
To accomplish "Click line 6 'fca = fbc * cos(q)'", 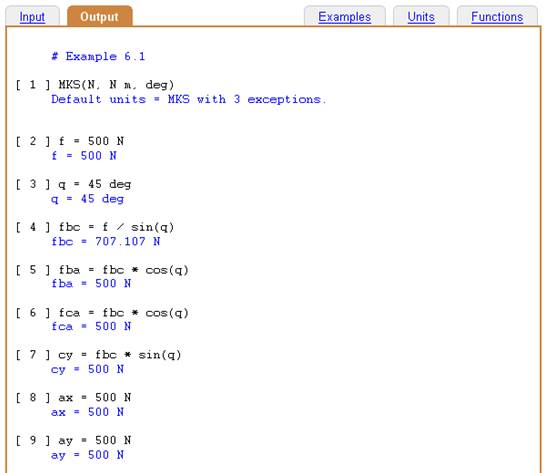I will click(x=123, y=313).
